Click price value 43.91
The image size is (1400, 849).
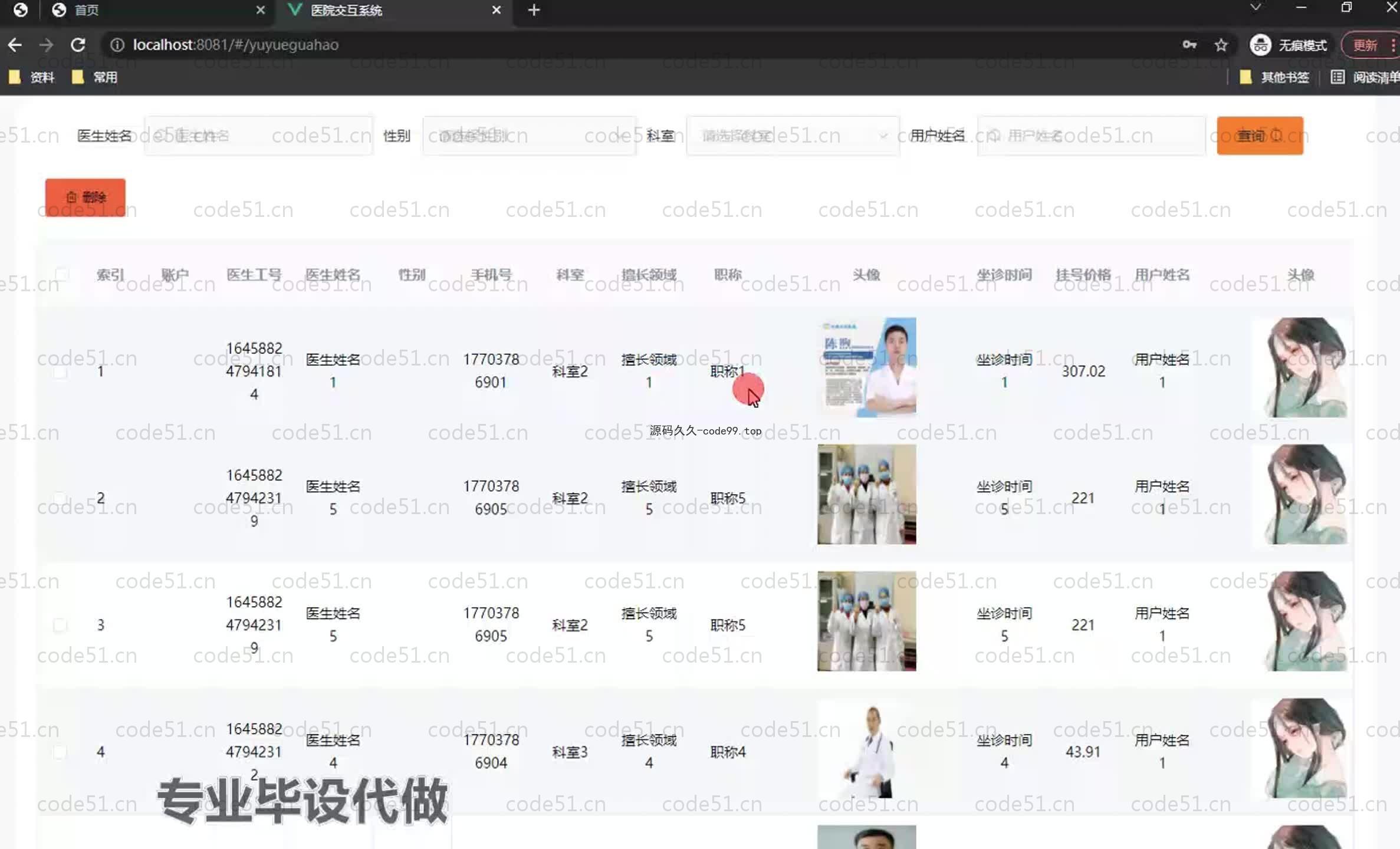click(1083, 752)
